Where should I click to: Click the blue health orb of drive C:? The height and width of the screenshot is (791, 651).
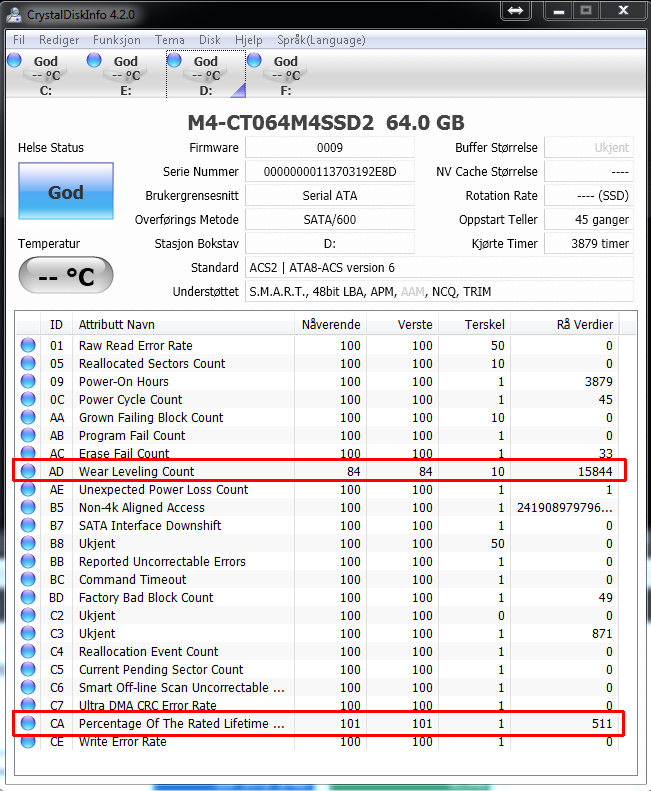pyautogui.click(x=15, y=60)
